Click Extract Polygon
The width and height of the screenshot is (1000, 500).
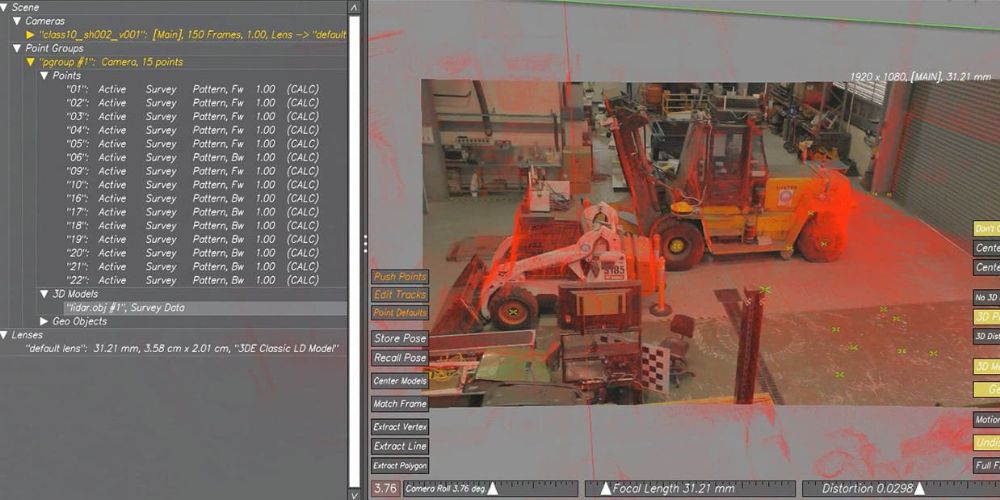(400, 466)
